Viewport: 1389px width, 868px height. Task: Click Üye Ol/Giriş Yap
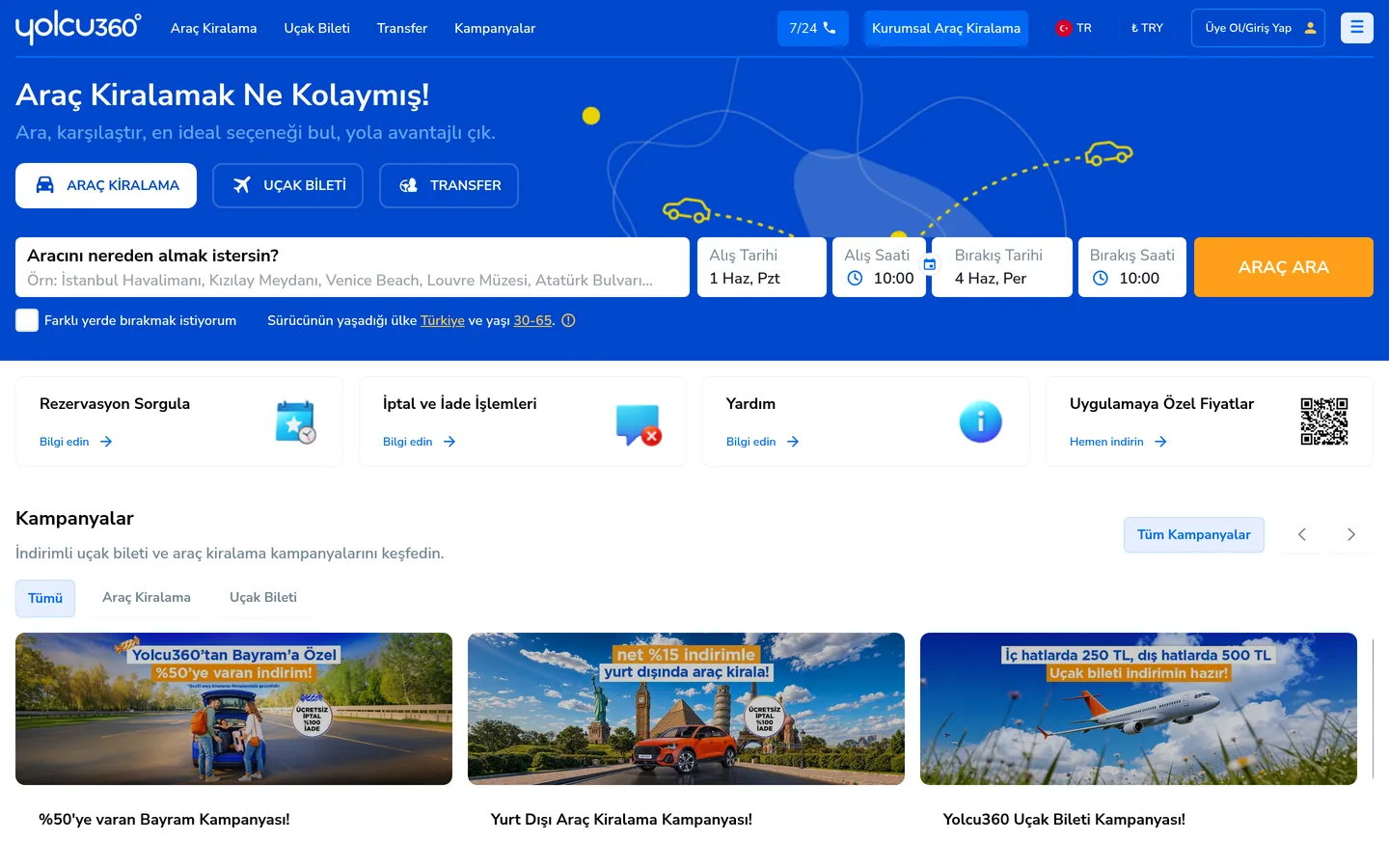pyautogui.click(x=1258, y=28)
